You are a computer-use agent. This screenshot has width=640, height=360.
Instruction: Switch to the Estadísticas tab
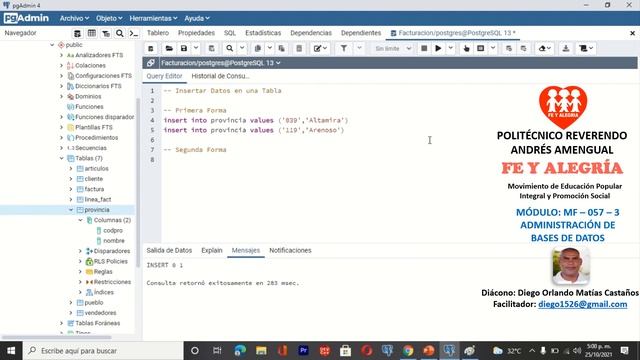(x=263, y=33)
